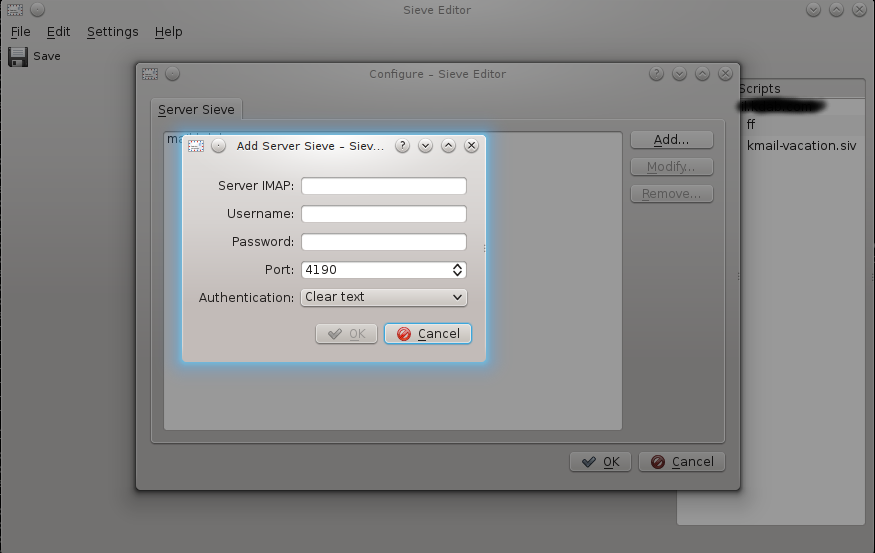Click the Add... button in Configure dialog
This screenshot has width=875, height=553.
pos(671,140)
